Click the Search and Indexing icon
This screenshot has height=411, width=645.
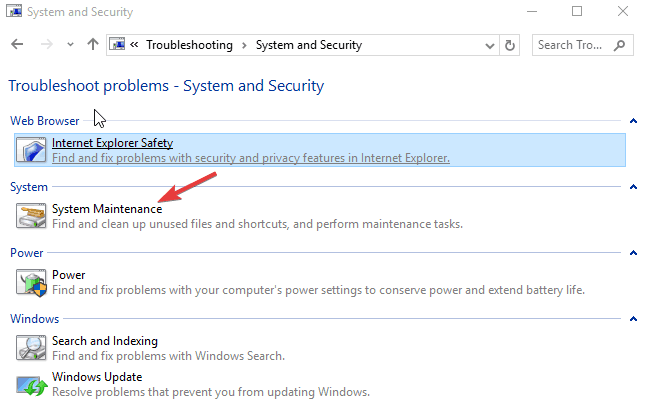32,348
